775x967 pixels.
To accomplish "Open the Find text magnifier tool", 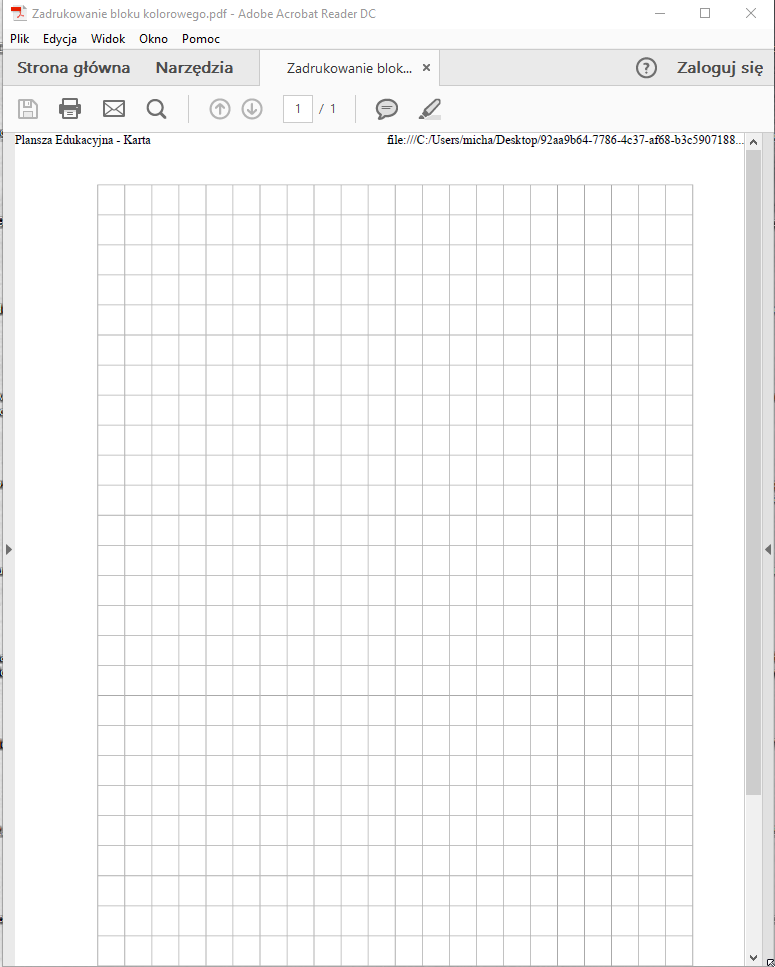I will pos(156,109).
